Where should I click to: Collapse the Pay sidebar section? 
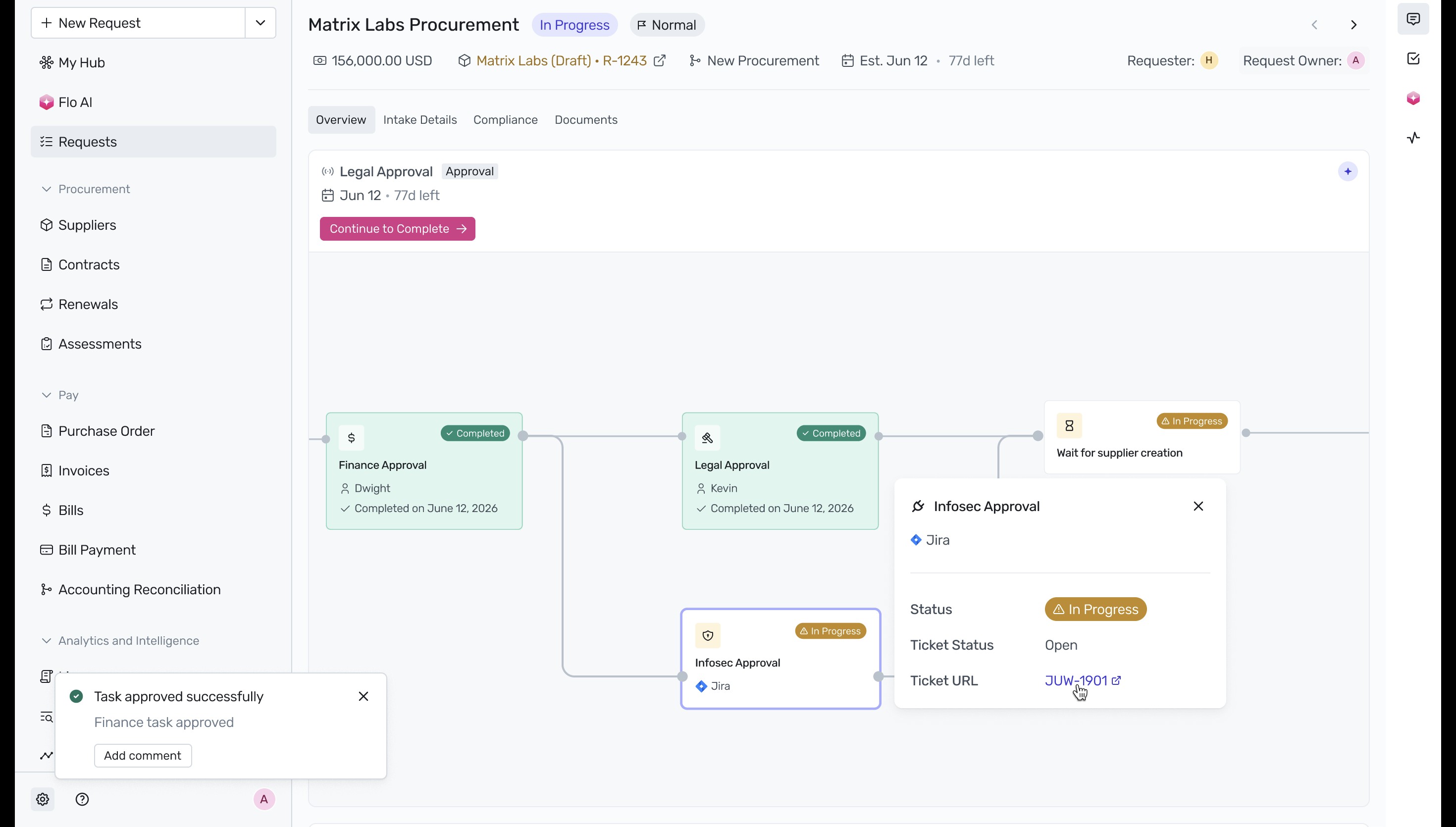(x=47, y=395)
